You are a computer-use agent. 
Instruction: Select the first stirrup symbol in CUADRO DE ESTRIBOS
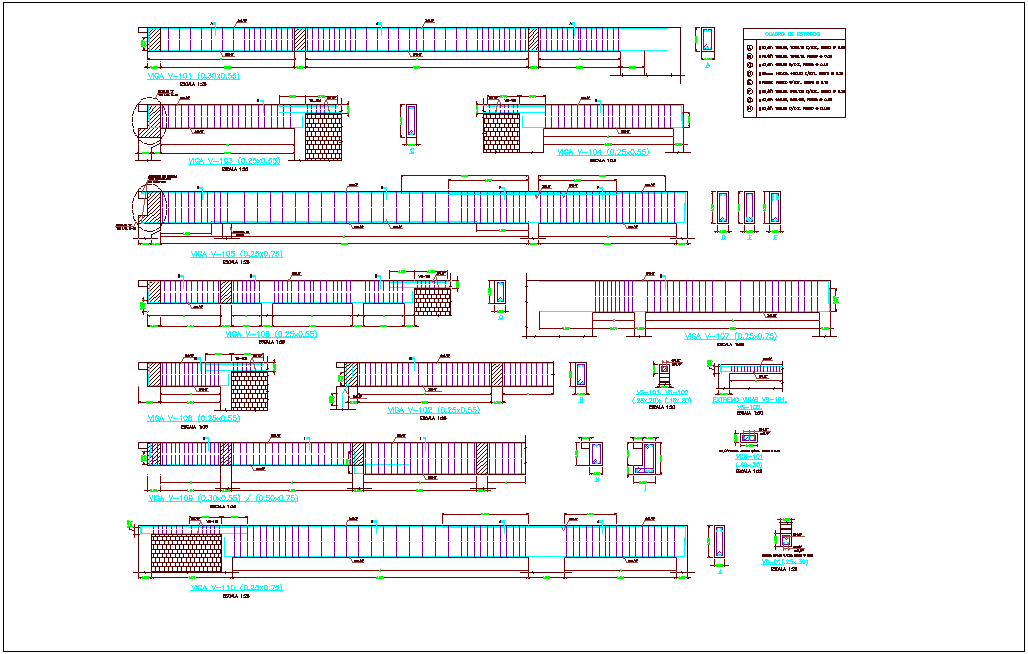(749, 47)
